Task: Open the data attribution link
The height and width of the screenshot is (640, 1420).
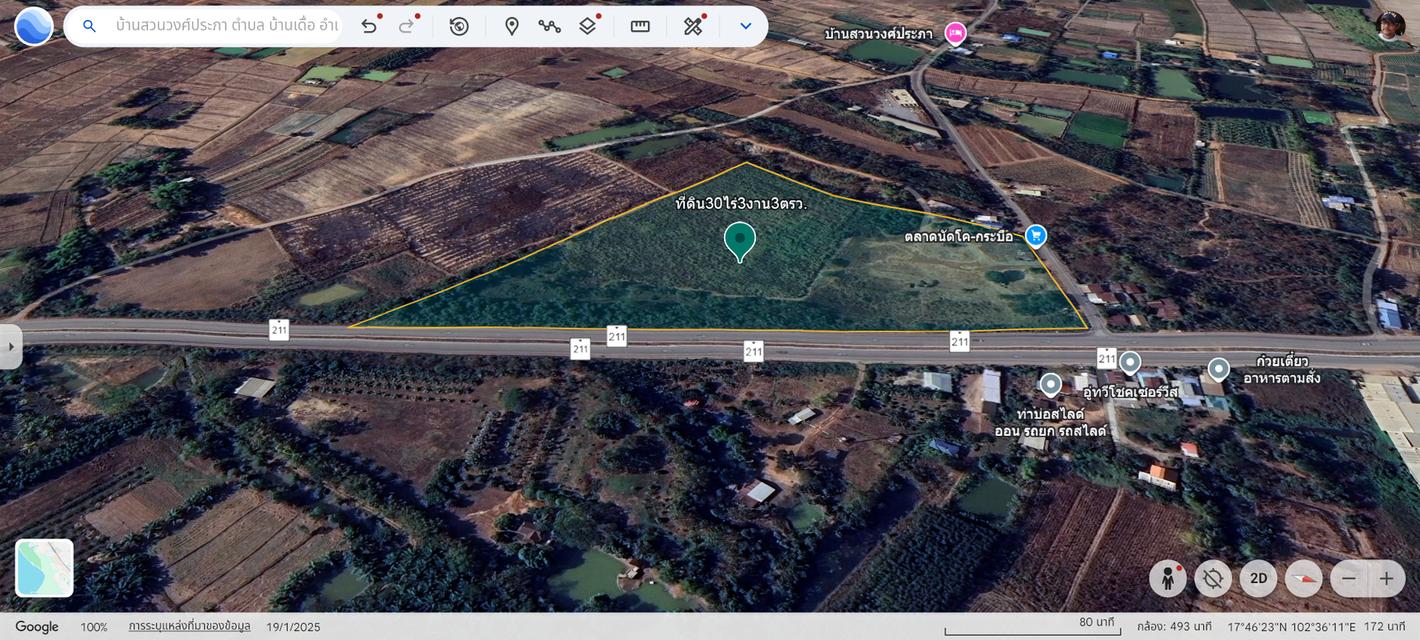Action: point(189,627)
